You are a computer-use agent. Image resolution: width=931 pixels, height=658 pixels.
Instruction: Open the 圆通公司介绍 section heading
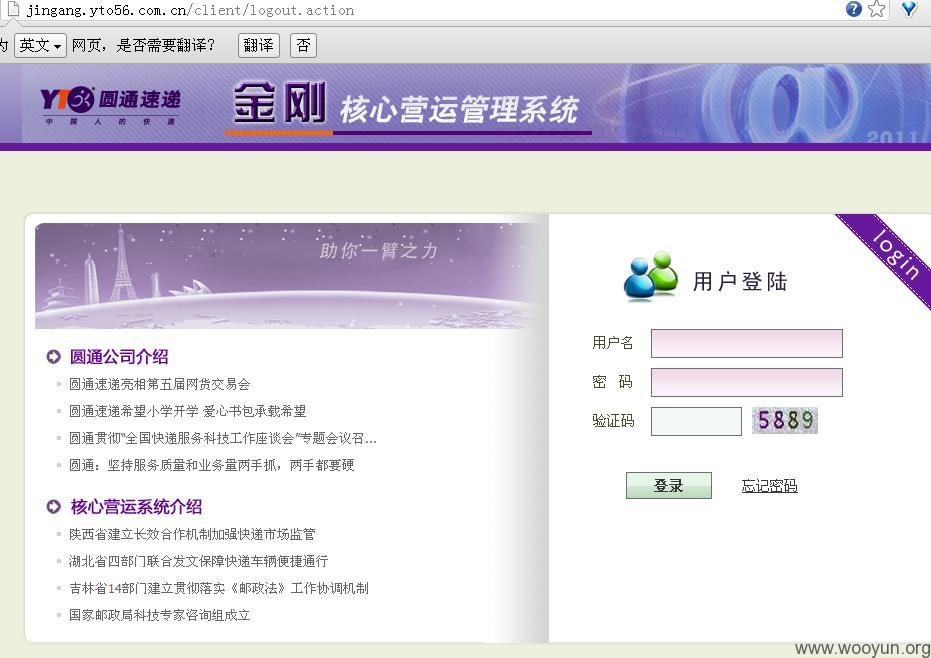point(119,356)
